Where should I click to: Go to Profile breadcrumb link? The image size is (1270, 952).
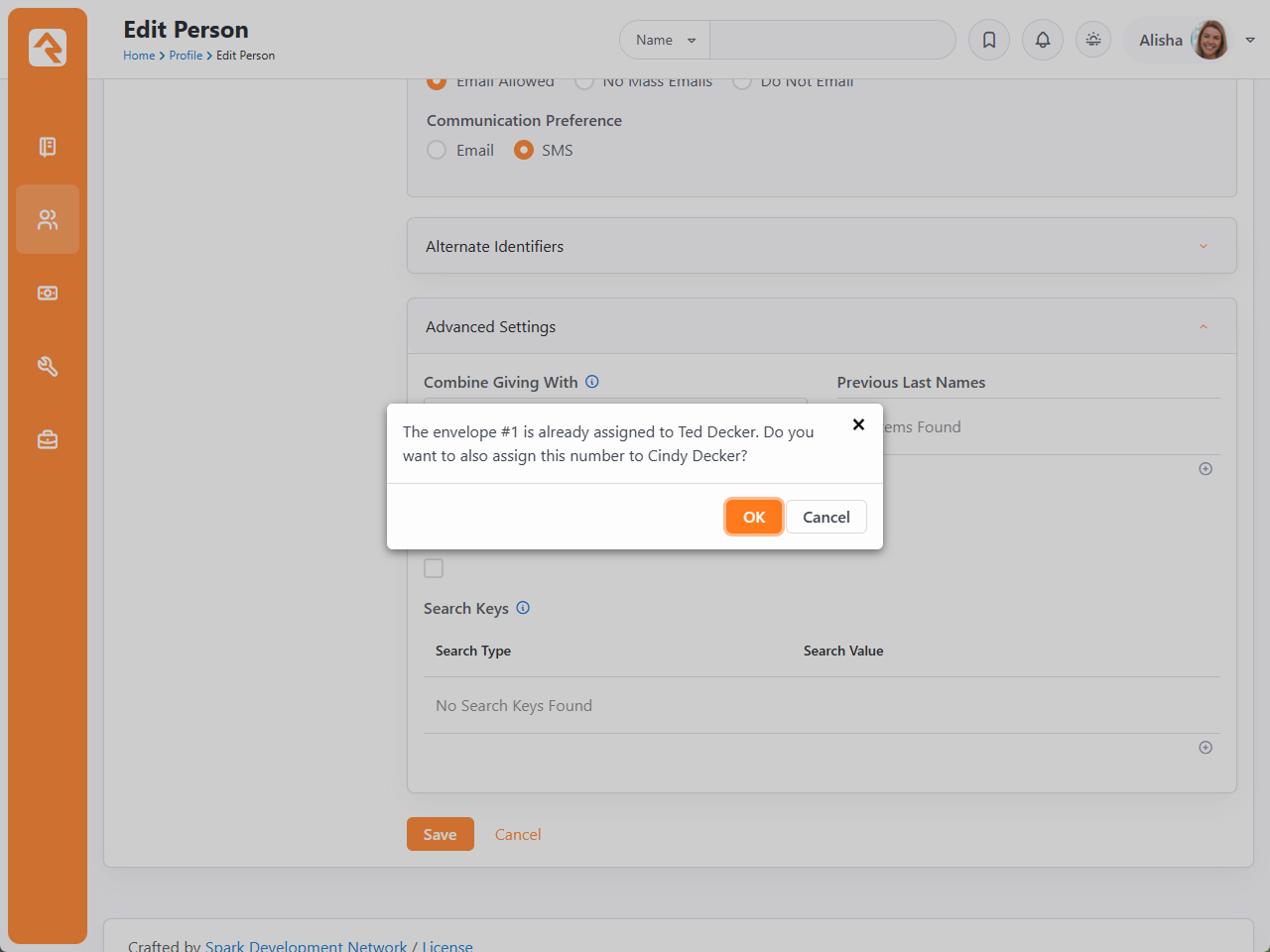[x=186, y=56]
